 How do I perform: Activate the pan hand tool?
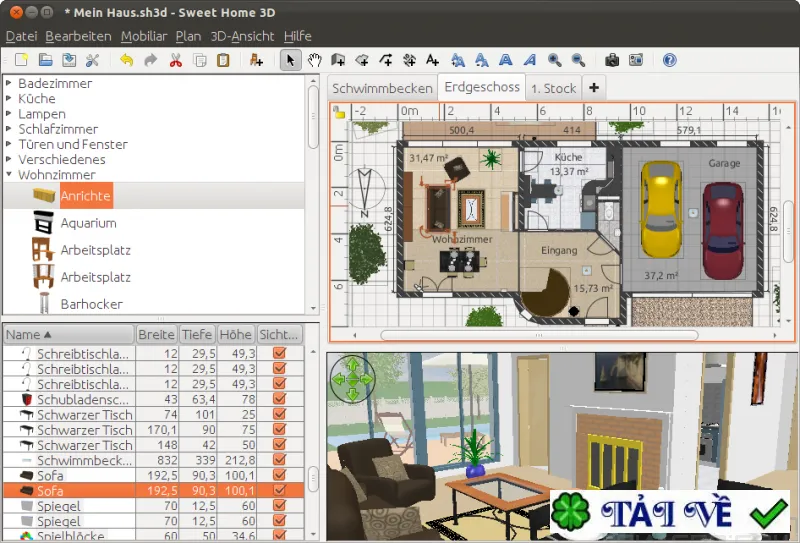tap(314, 60)
